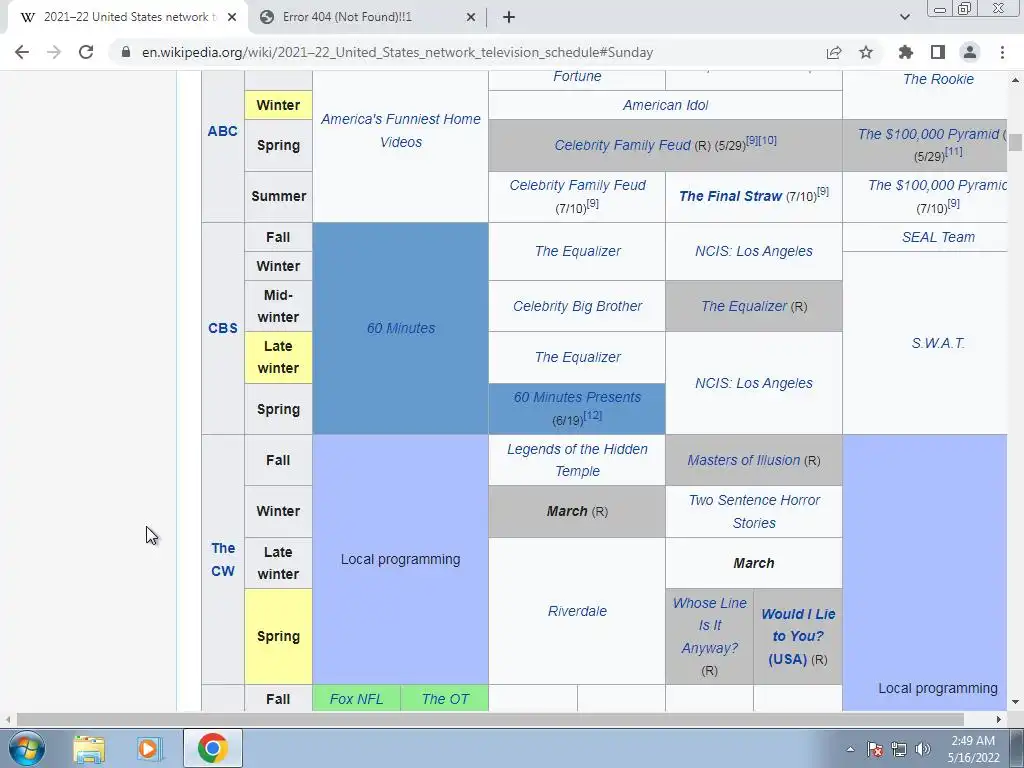Open Two Sentence Horror Stories link

click(754, 511)
